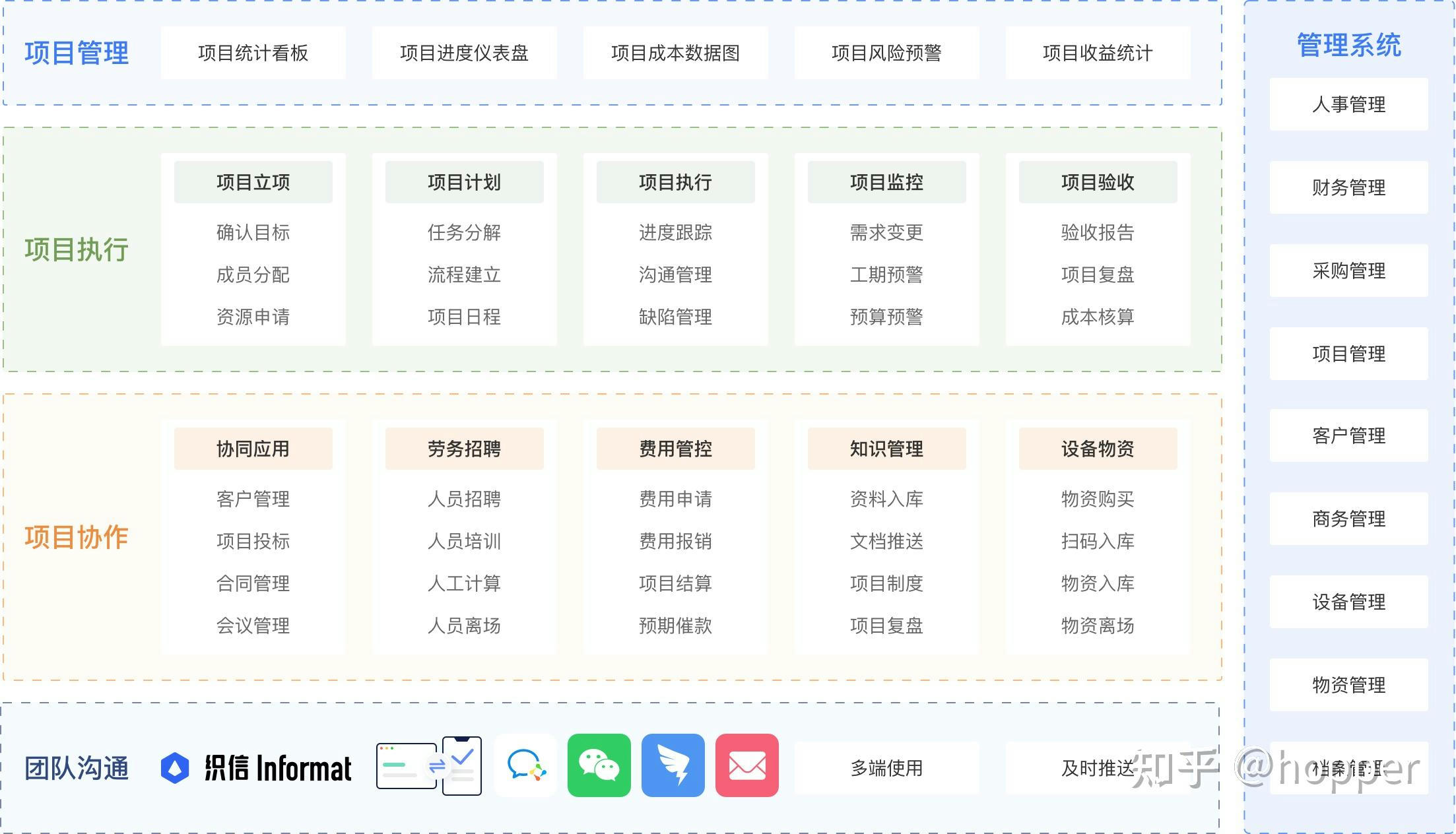Image resolution: width=1456 pixels, height=834 pixels.
Task: Click the 织信 Informat wordmark
Action: [278, 769]
